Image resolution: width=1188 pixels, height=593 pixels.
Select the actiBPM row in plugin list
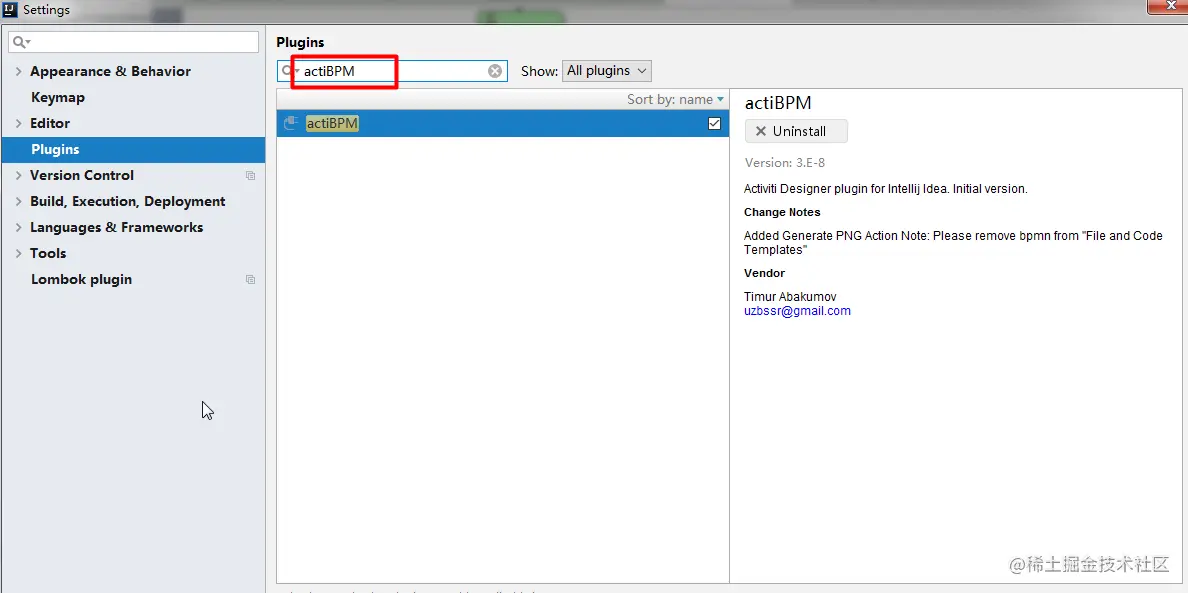[x=502, y=123]
